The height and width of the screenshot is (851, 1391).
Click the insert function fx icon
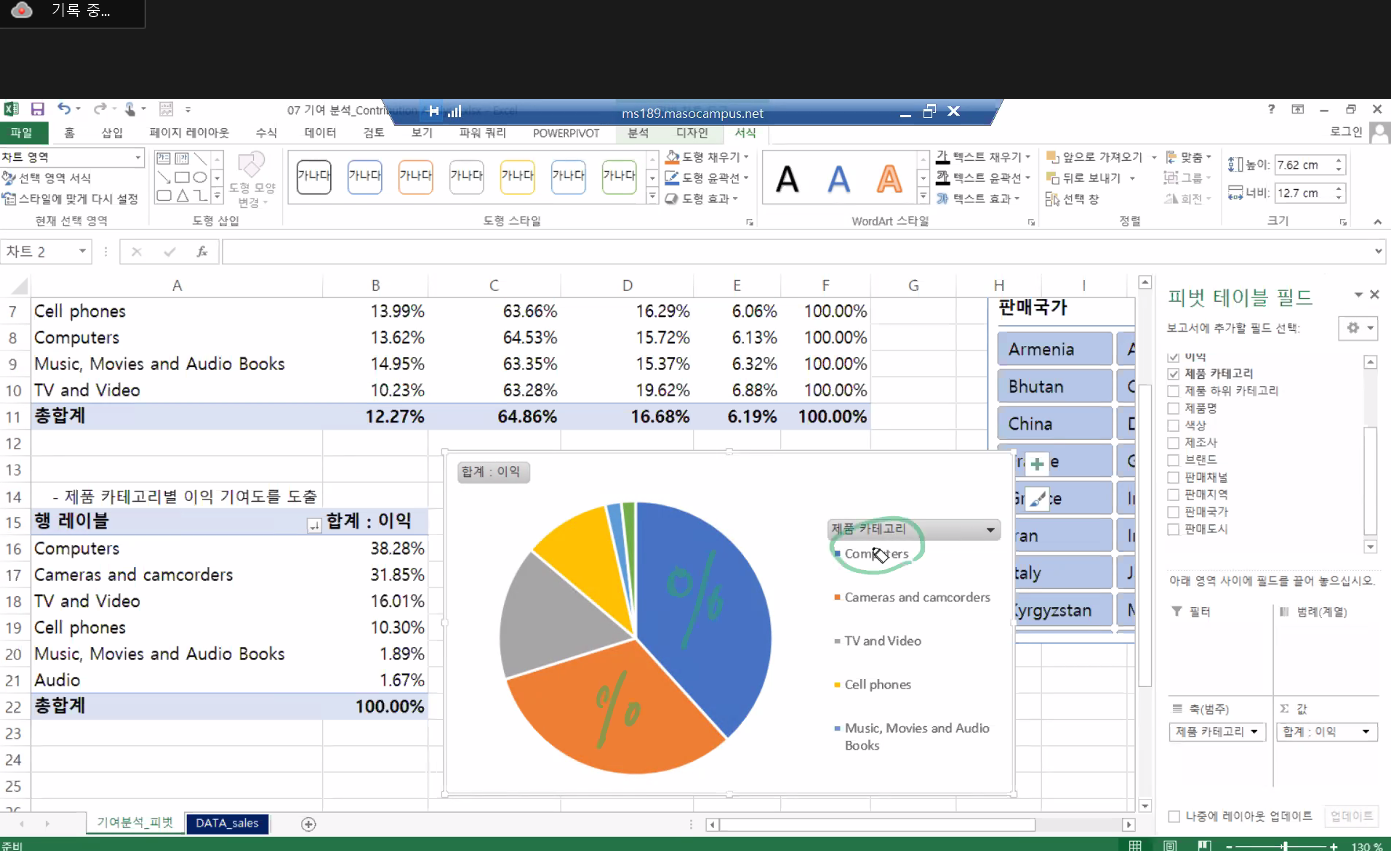click(202, 252)
